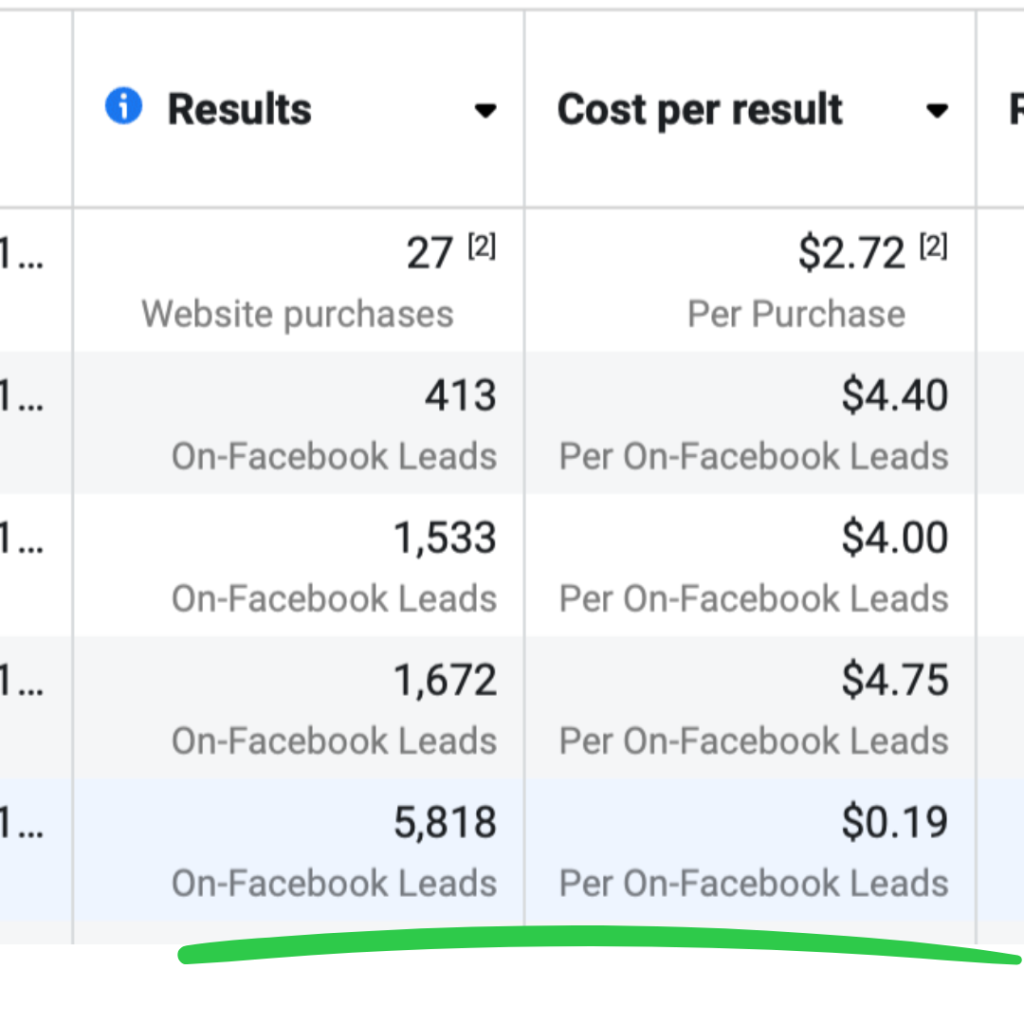The width and height of the screenshot is (1024, 1024).
Task: Select the 27 Website purchases cell
Action: pos(298,281)
